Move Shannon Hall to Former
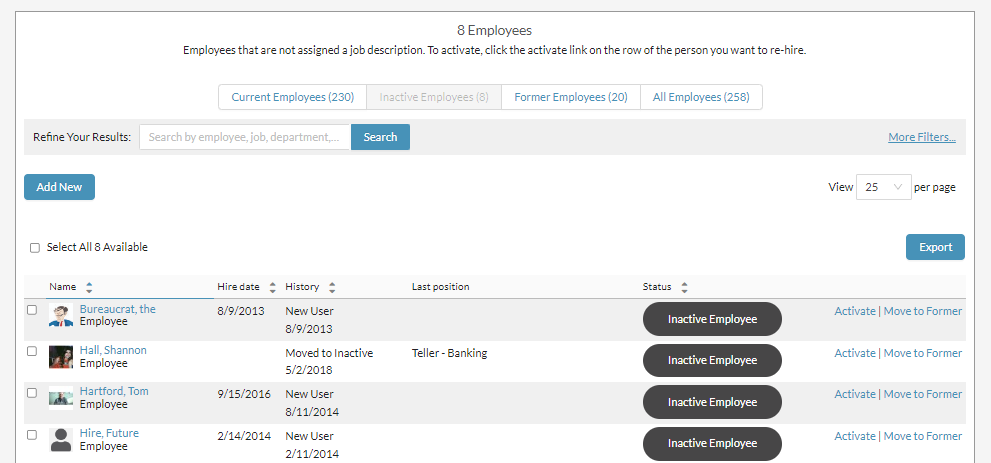The height and width of the screenshot is (463, 991). click(923, 352)
